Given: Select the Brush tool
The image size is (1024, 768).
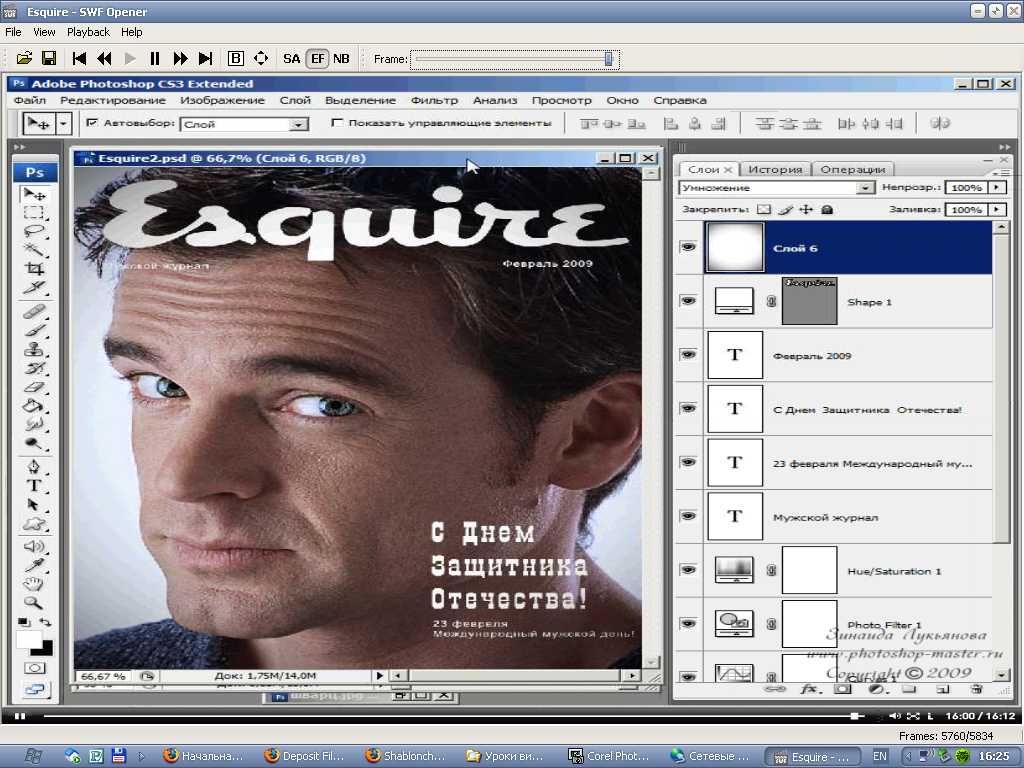Looking at the screenshot, I should [34, 330].
